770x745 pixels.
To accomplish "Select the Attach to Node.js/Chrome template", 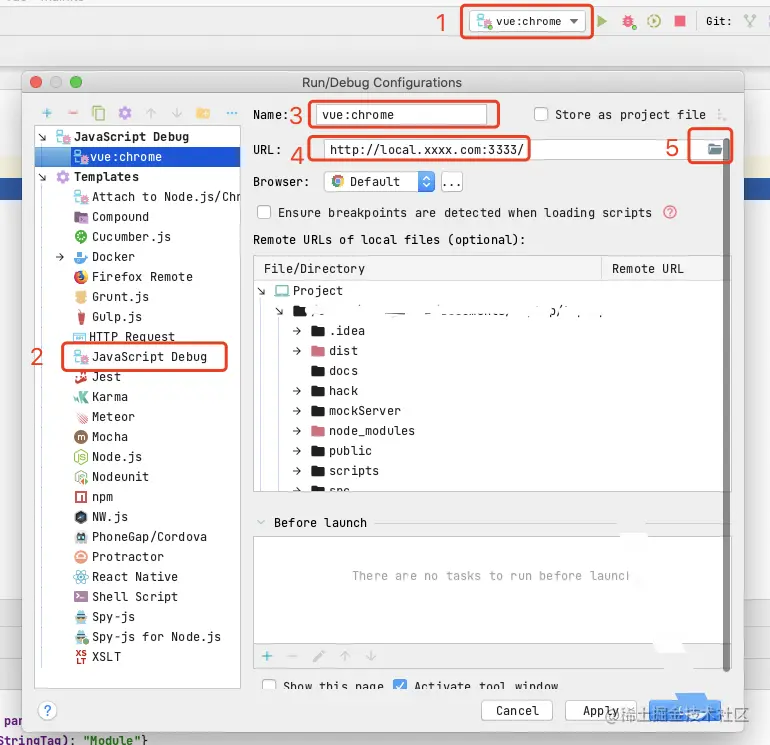I will coord(157,197).
